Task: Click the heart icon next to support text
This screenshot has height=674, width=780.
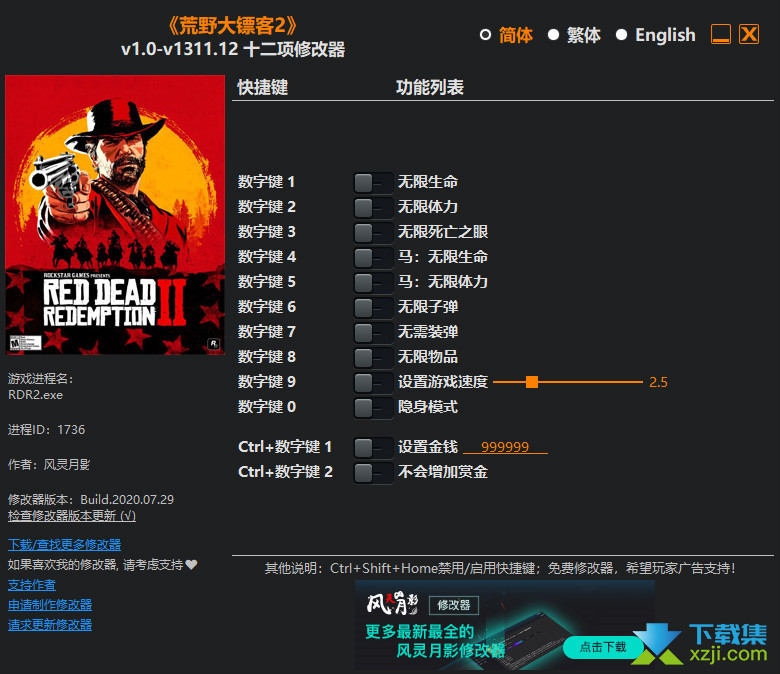Action: point(191,565)
